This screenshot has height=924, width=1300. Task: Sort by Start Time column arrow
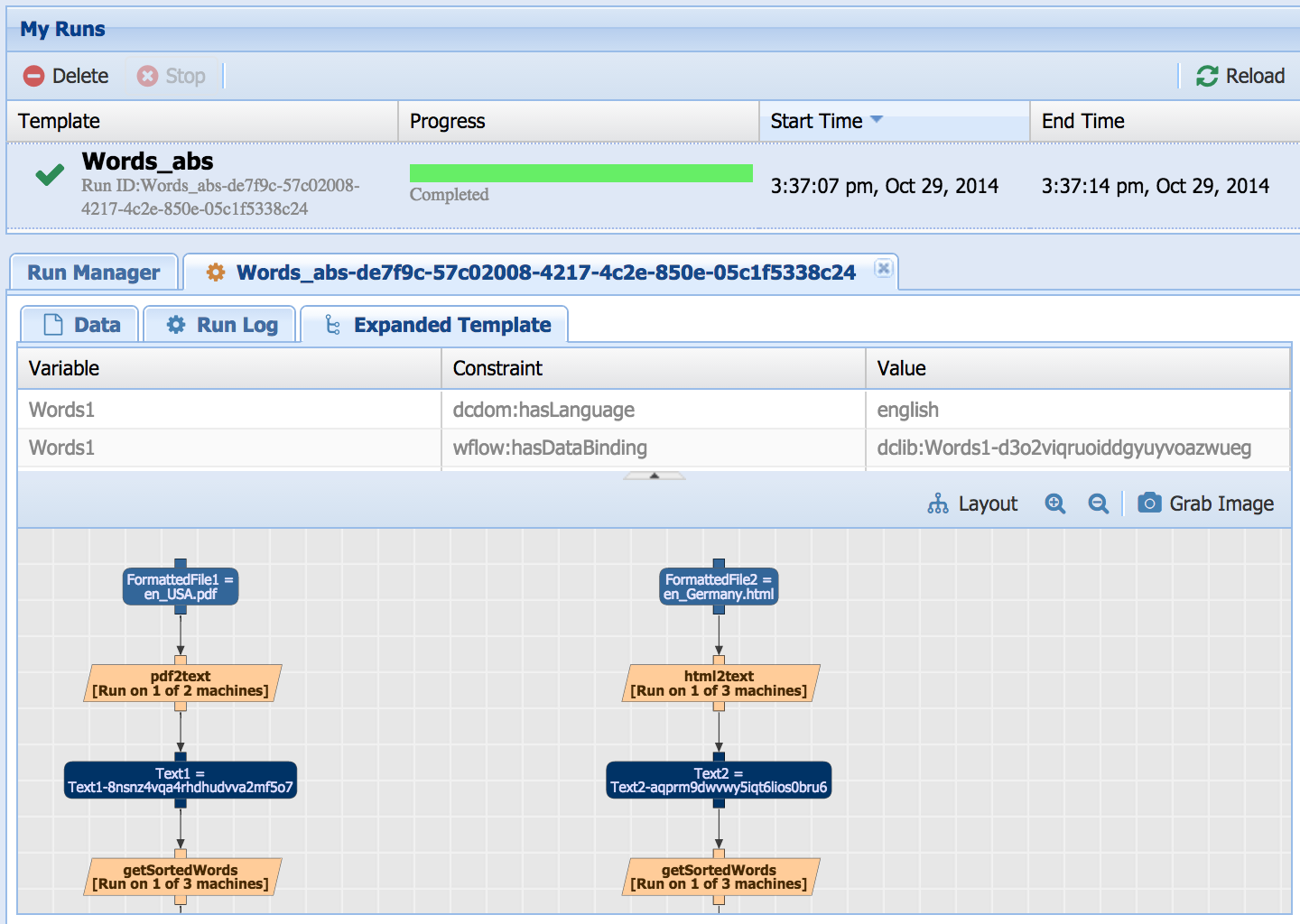click(x=876, y=120)
